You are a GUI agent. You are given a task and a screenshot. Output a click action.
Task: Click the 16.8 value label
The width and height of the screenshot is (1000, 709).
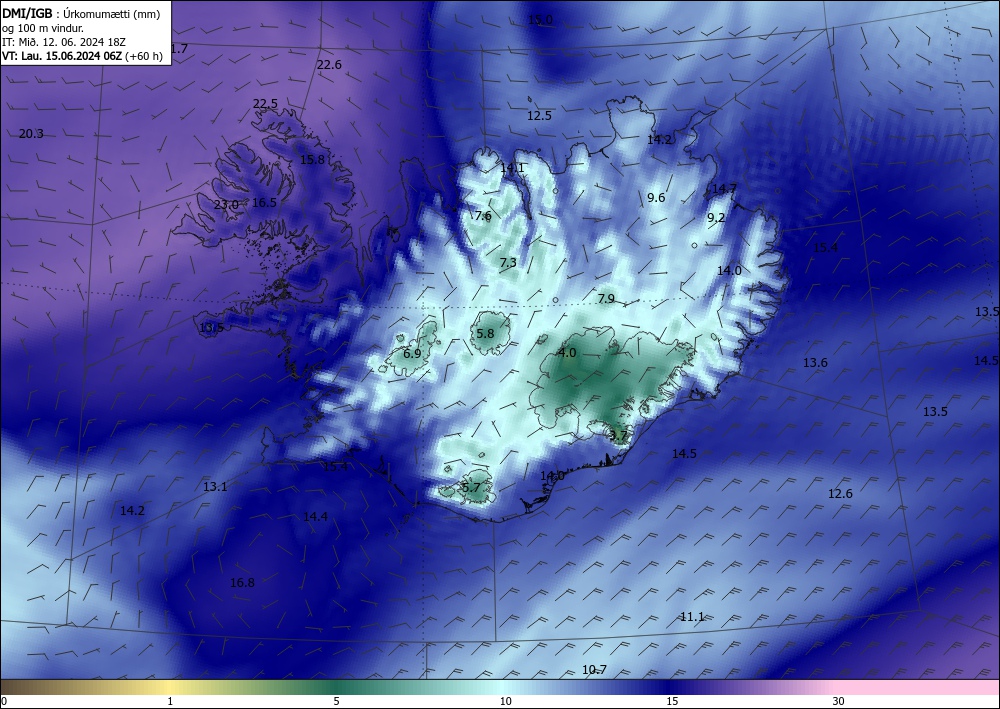pyautogui.click(x=242, y=583)
